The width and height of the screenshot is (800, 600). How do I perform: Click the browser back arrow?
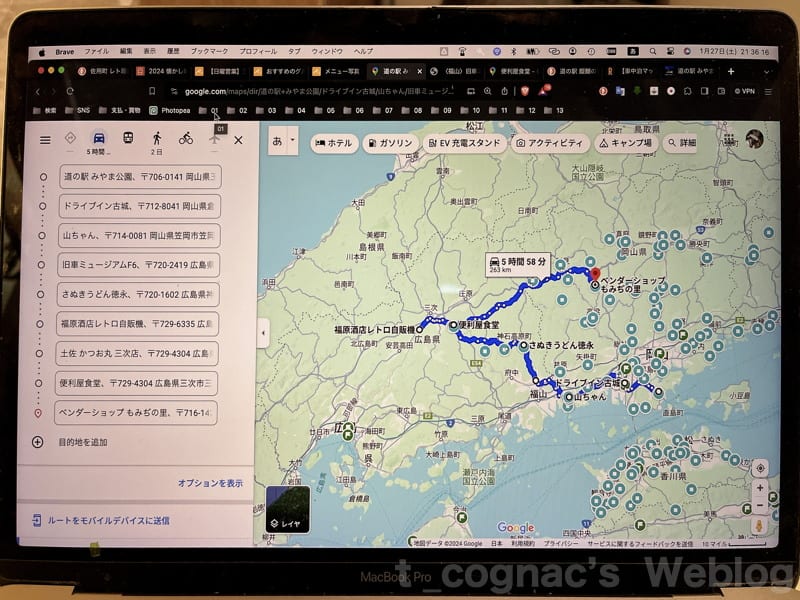tap(37, 92)
